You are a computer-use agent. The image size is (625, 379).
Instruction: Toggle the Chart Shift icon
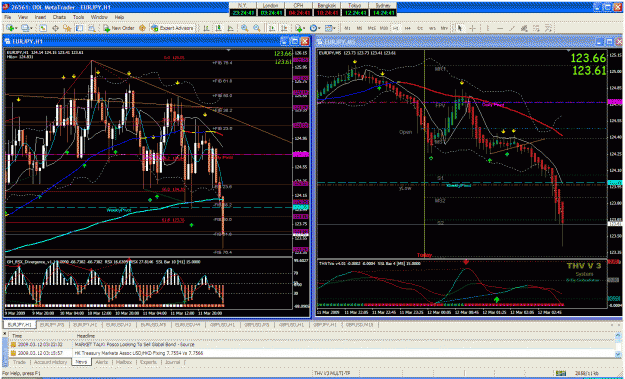point(284,28)
